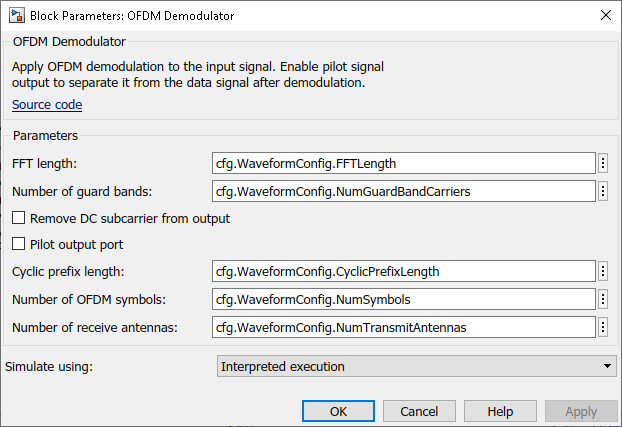Close the Block Parameters dialog
622x427 pixels.
[x=604, y=15]
